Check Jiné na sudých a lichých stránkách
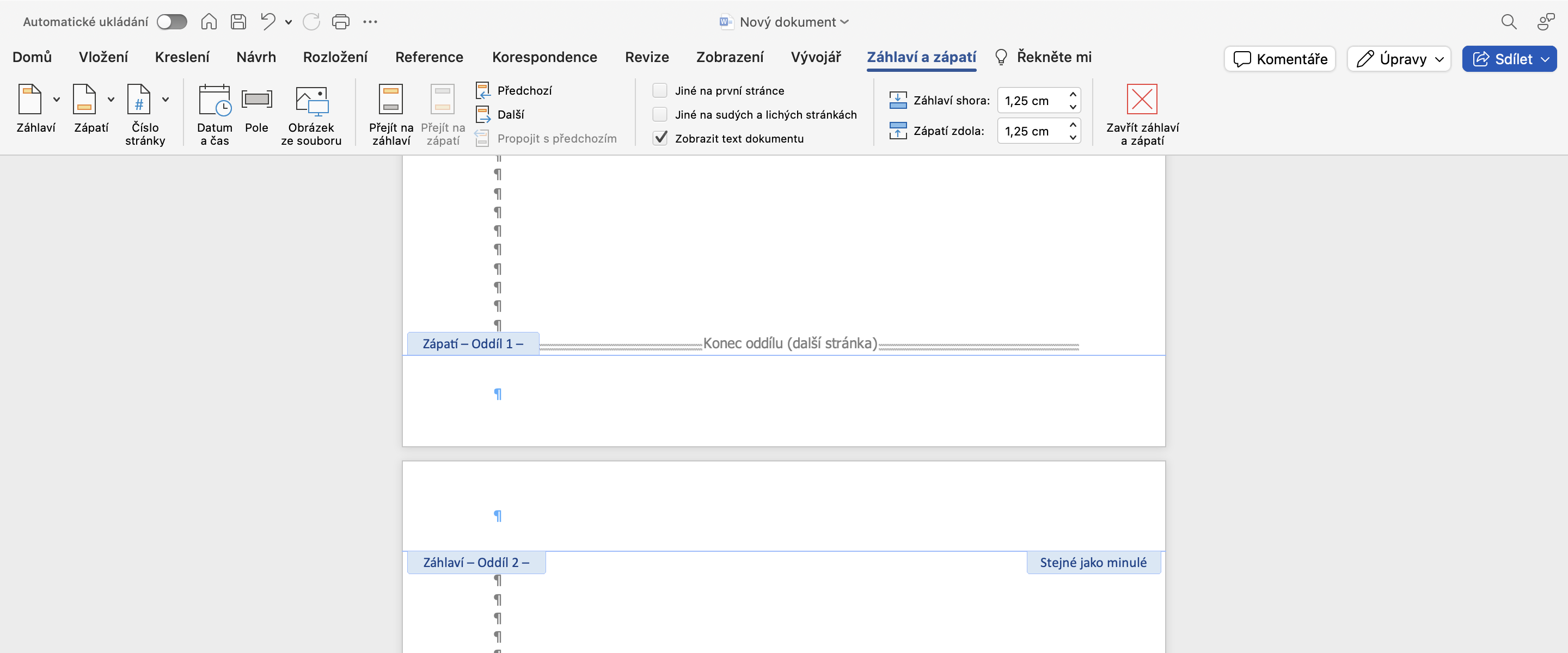This screenshot has height=653, width=1568. coord(660,114)
